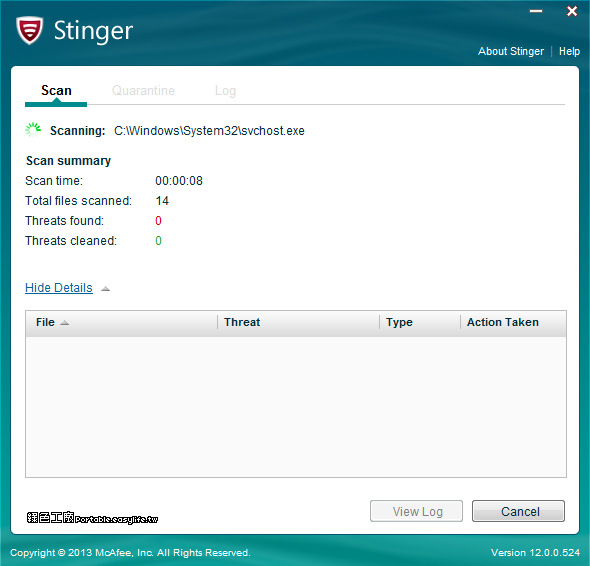Click the Scan time label
The image size is (590, 566).
coord(54,181)
